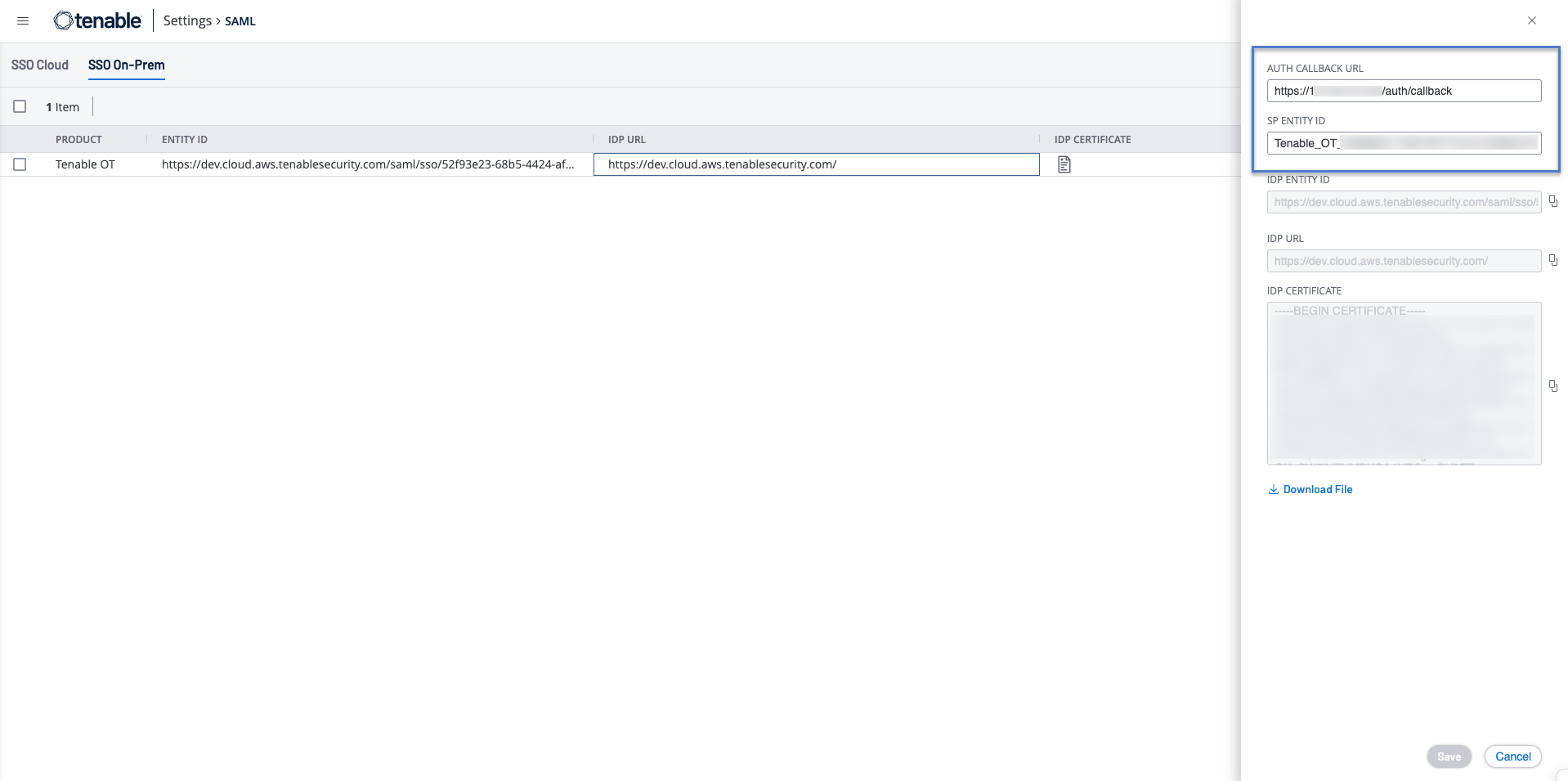Go to Settings in the breadcrumb
This screenshot has height=781, width=1568.
pos(187,21)
